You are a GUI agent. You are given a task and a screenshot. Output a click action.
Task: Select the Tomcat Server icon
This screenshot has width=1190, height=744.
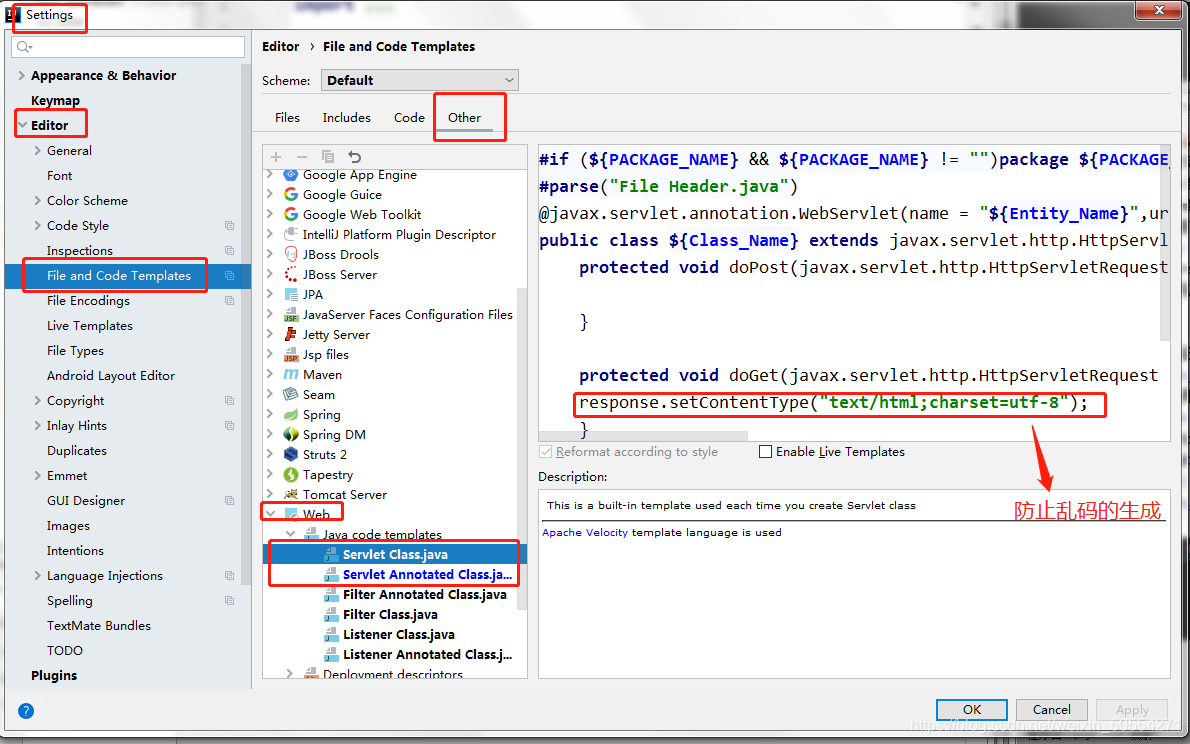(x=291, y=494)
